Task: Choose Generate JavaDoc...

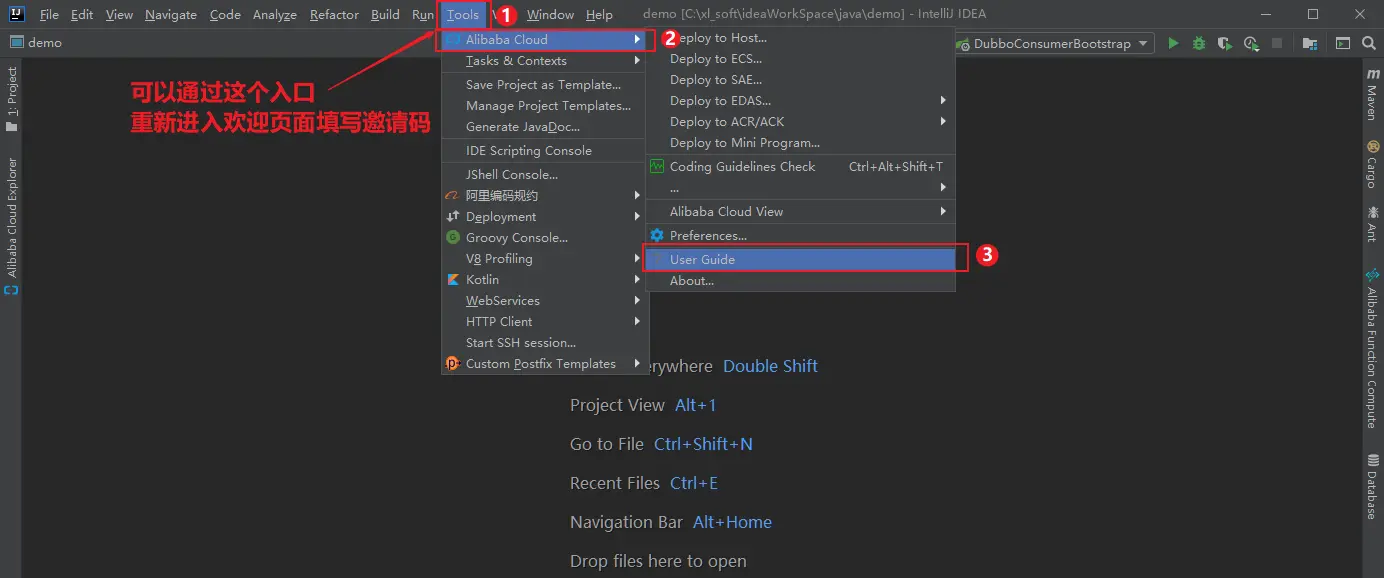Action: coord(545,127)
